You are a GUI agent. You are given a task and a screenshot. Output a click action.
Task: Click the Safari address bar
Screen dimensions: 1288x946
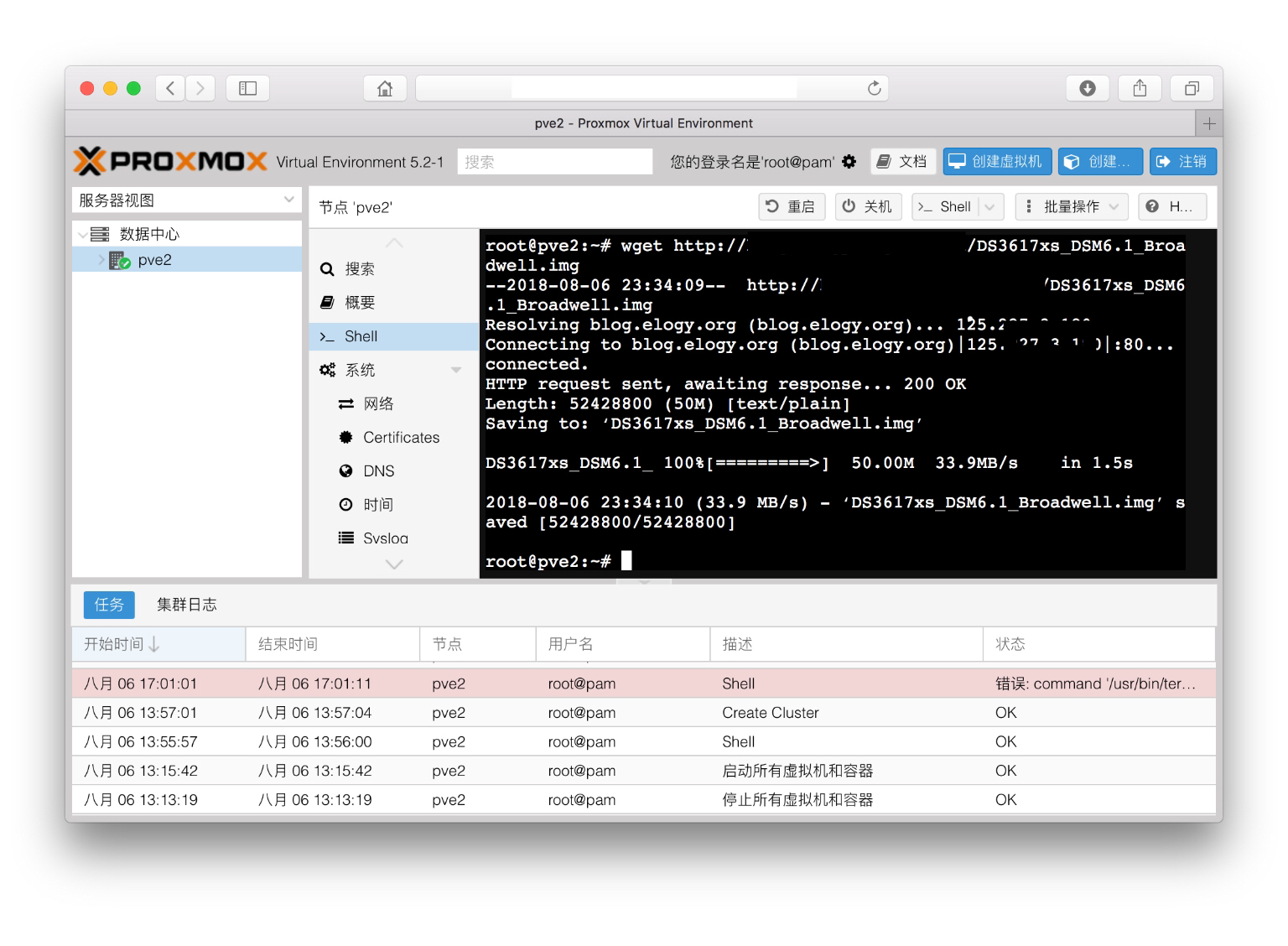point(652,88)
